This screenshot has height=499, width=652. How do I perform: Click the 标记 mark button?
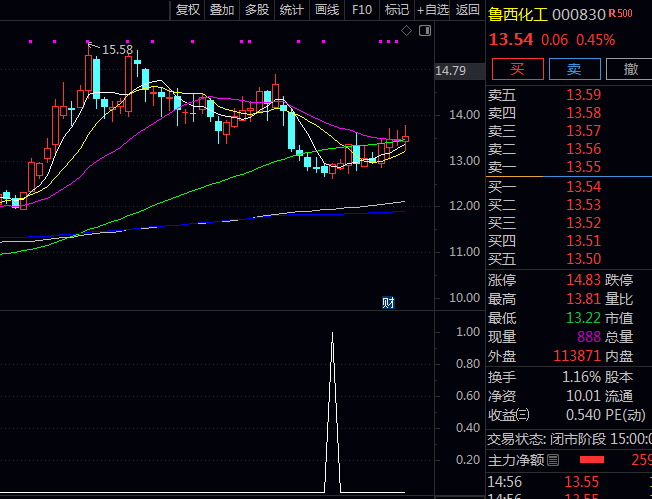[x=397, y=10]
